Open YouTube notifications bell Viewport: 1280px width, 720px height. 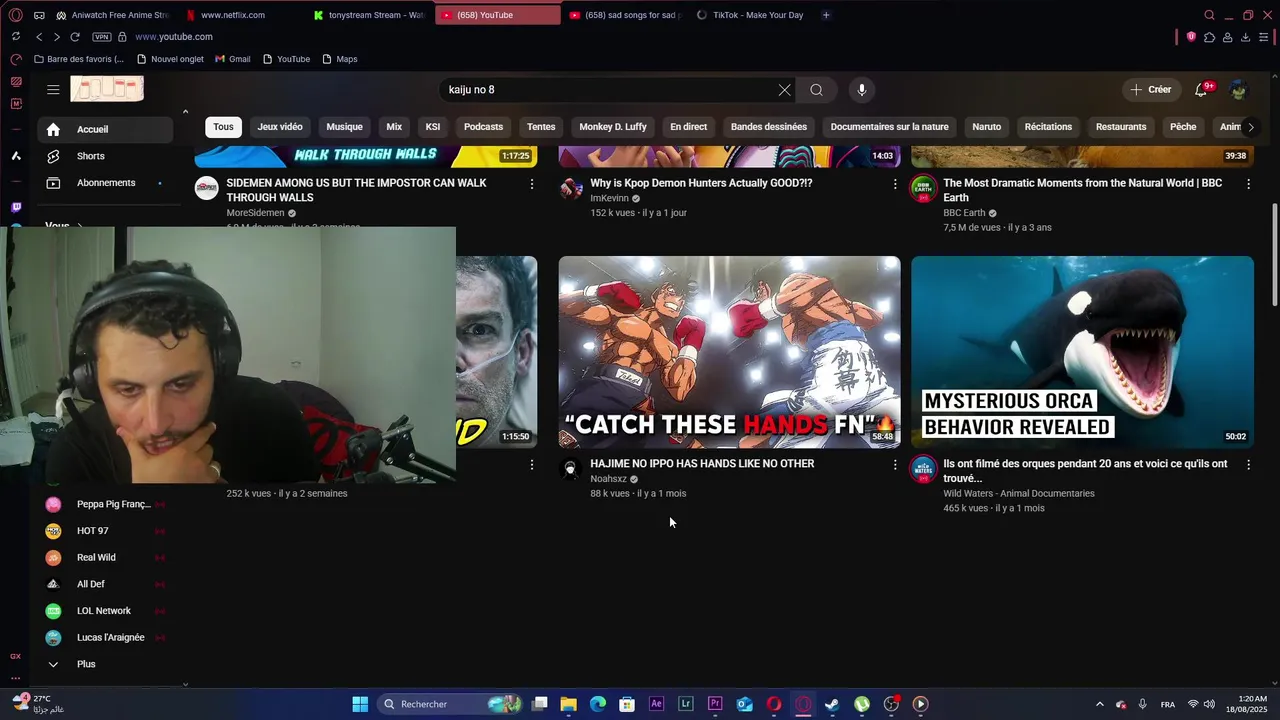pyautogui.click(x=1202, y=90)
